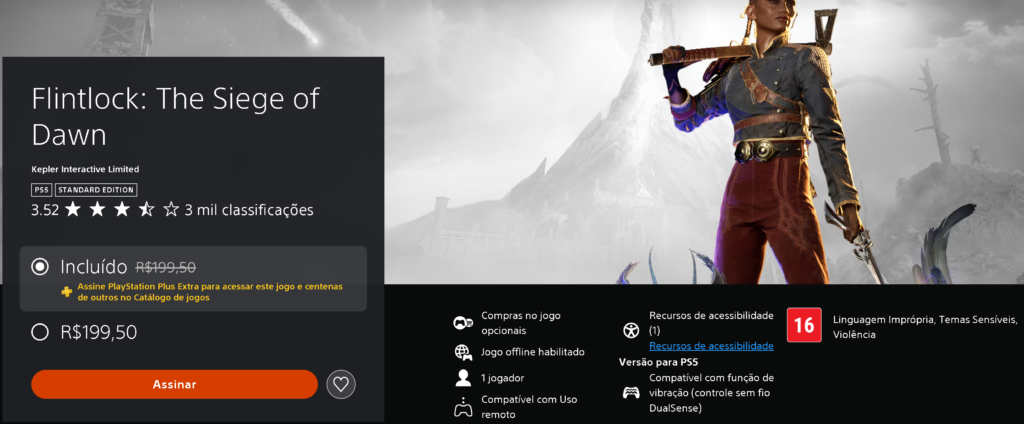Viewport: 1024px width, 424px height.
Task: Select the Incluído PlayStation Plus option
Action: (40, 267)
